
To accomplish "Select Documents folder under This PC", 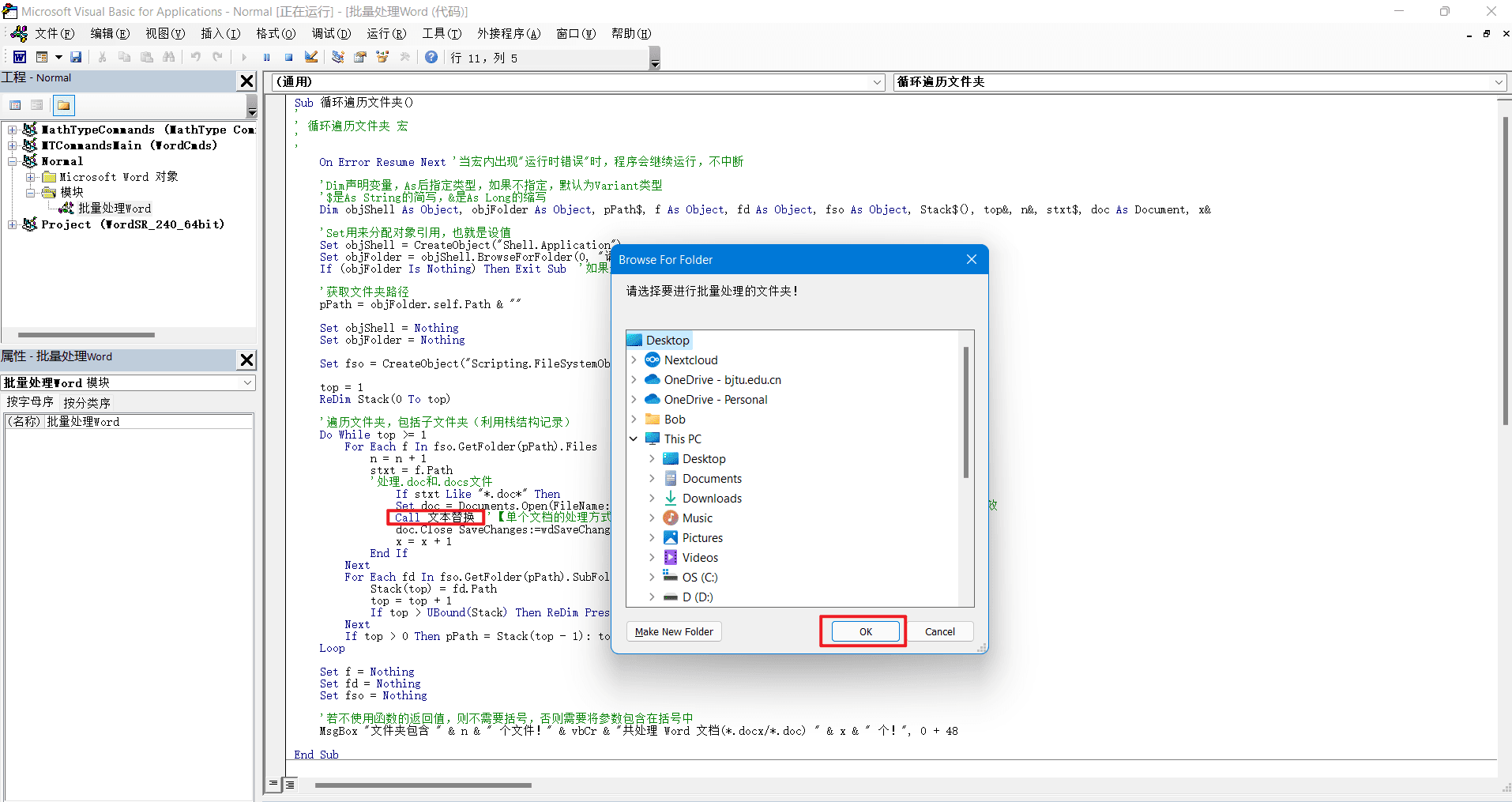I will click(712, 478).
